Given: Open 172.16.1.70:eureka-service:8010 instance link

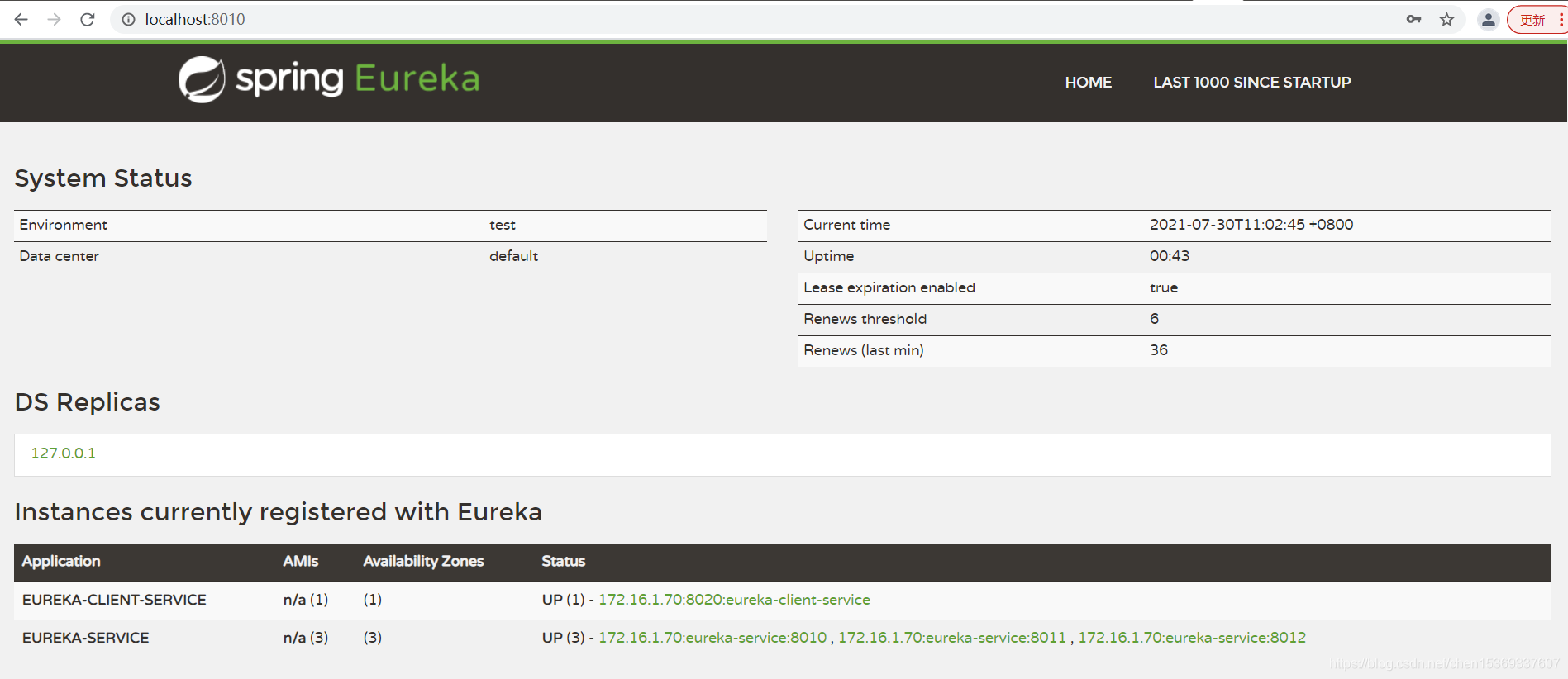Looking at the screenshot, I should [x=713, y=638].
